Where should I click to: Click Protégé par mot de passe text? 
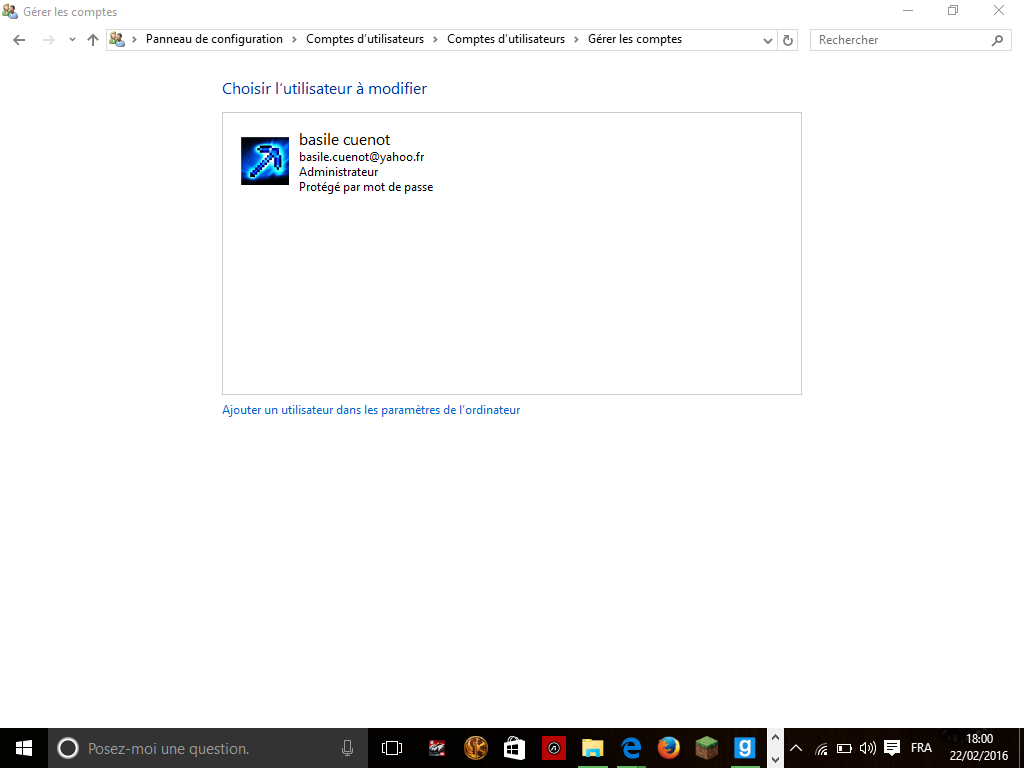click(366, 187)
